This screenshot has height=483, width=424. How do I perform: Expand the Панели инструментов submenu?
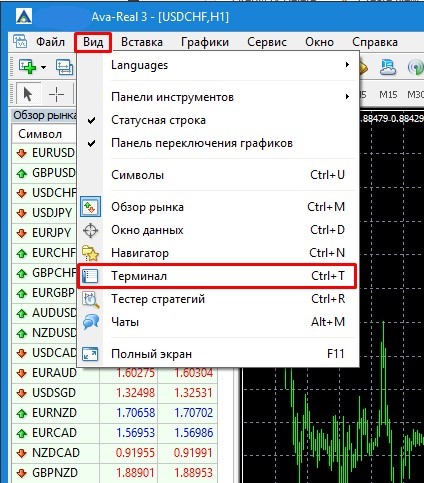[218, 97]
